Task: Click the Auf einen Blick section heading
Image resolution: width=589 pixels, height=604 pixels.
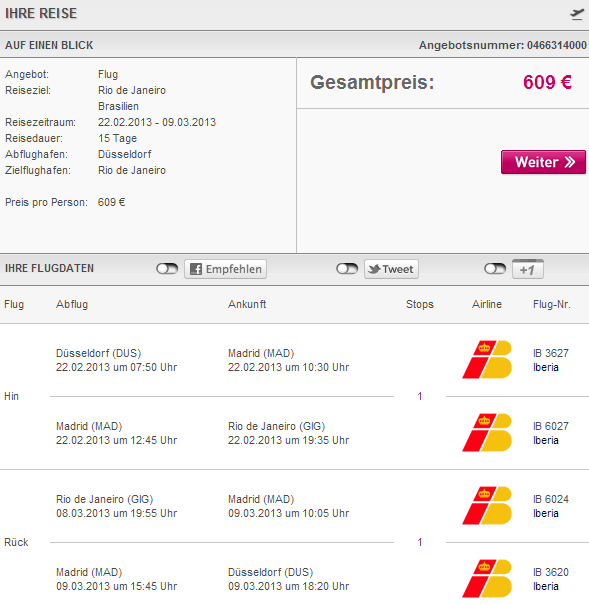Action: coord(49,45)
